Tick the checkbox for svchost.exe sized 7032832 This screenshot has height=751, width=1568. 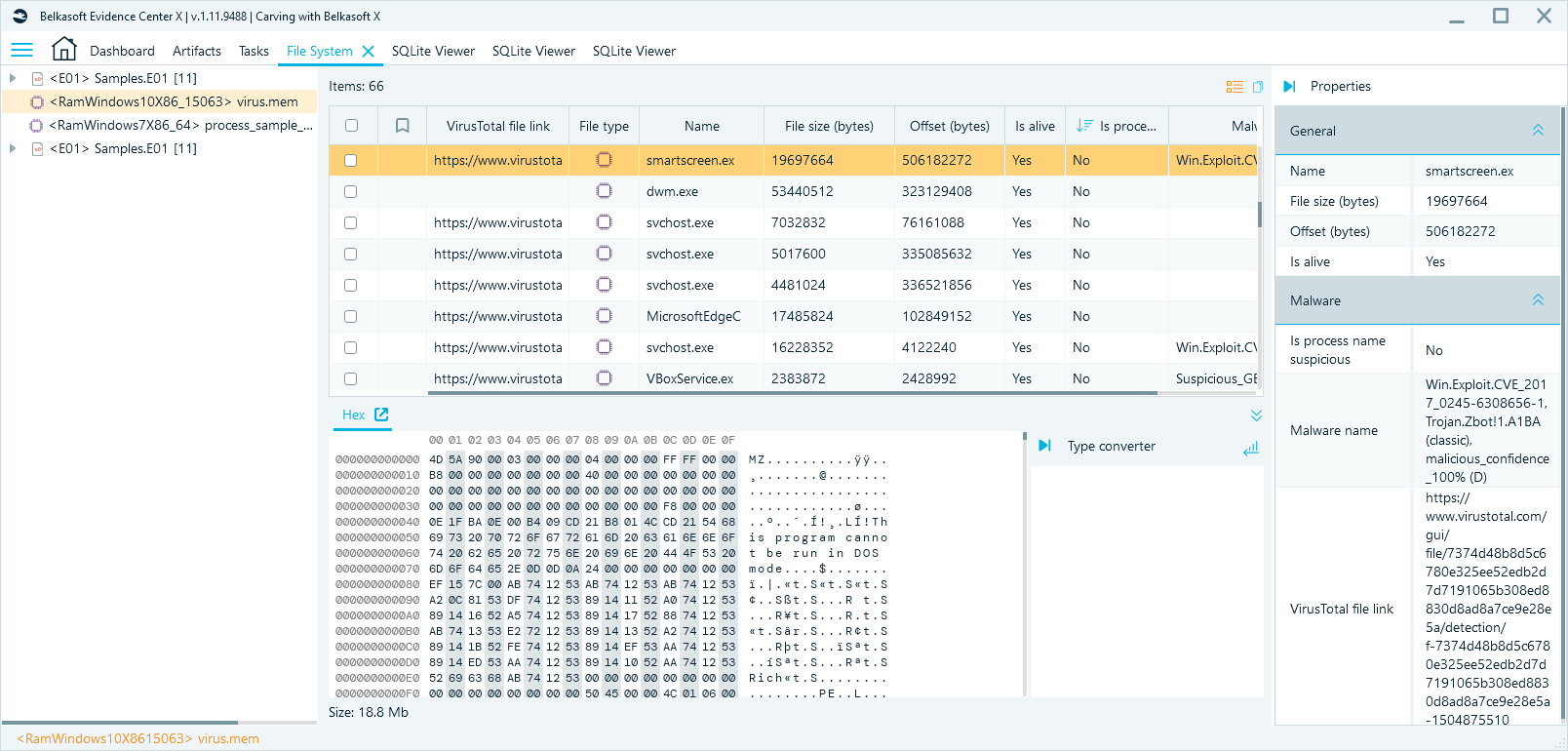[x=351, y=222]
